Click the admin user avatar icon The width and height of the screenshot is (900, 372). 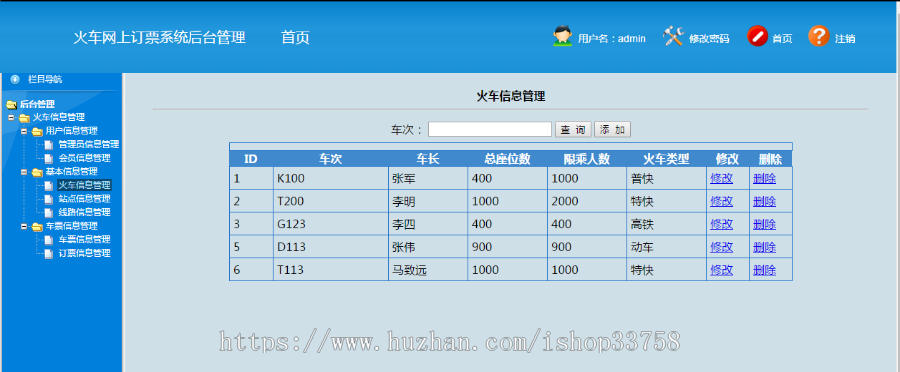point(562,36)
